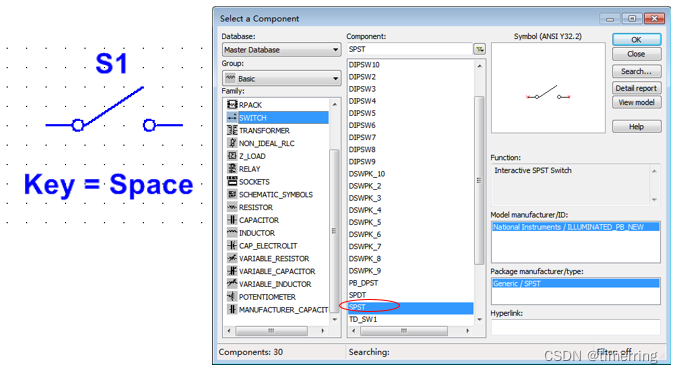Select the DIPSW5 component
673x373 pixels.
coord(362,113)
